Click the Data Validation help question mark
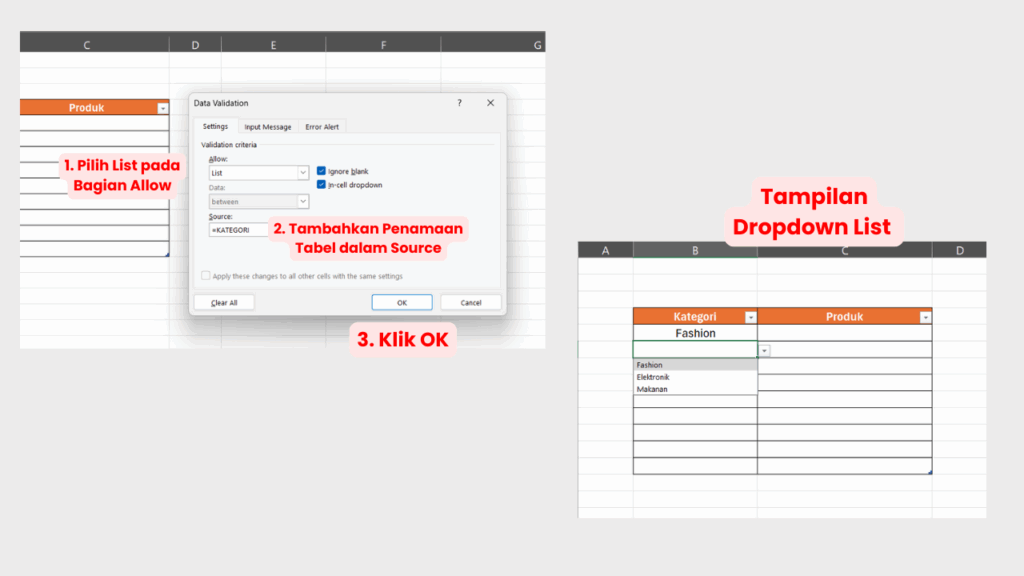The height and width of the screenshot is (576, 1024). [459, 103]
